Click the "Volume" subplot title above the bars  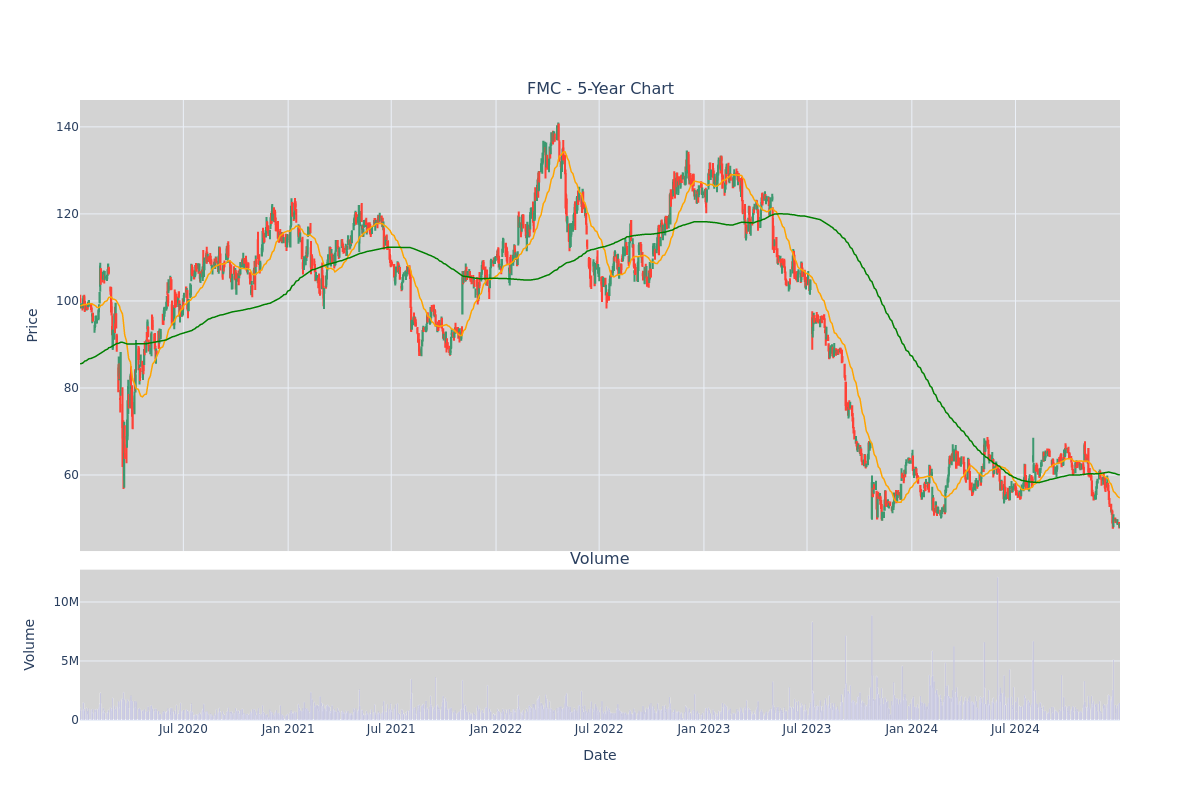(600, 559)
